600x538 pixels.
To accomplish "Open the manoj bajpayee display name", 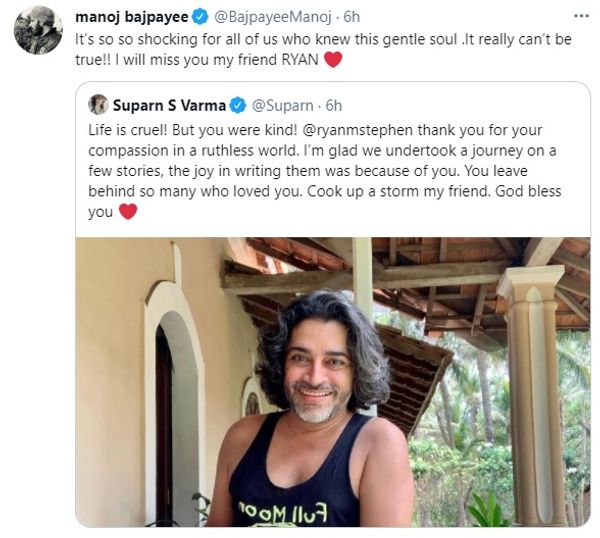I will pyautogui.click(x=132, y=17).
